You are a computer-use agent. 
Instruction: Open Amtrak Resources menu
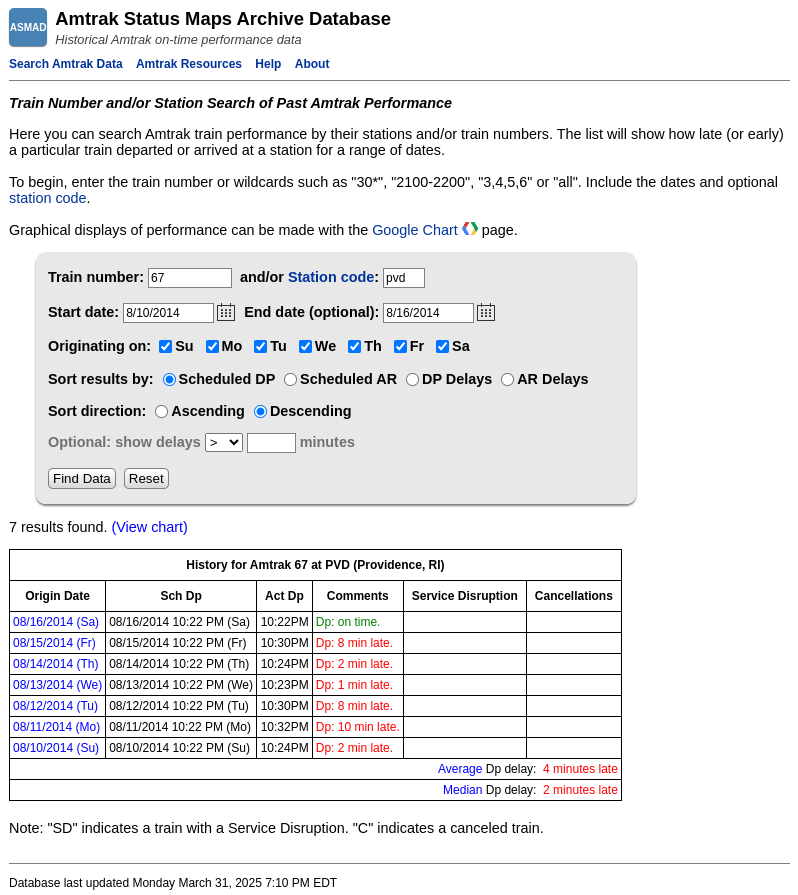click(x=189, y=64)
